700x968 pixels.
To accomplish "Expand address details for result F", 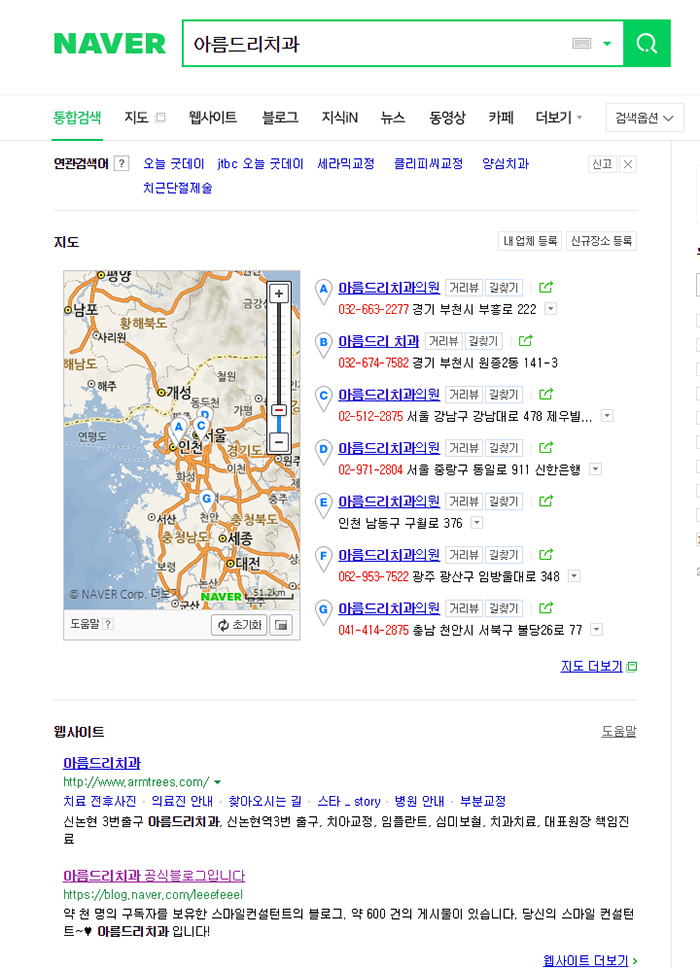I will click(574, 576).
